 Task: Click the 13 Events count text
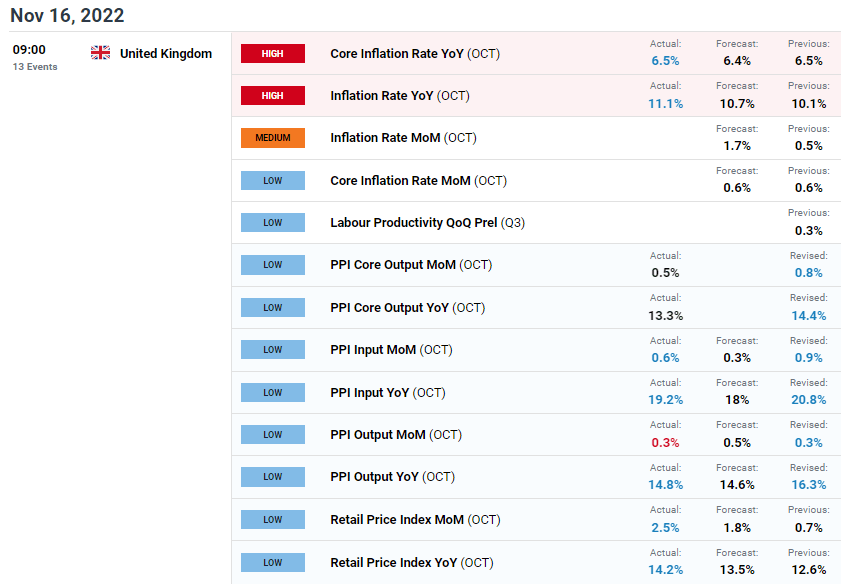point(35,66)
